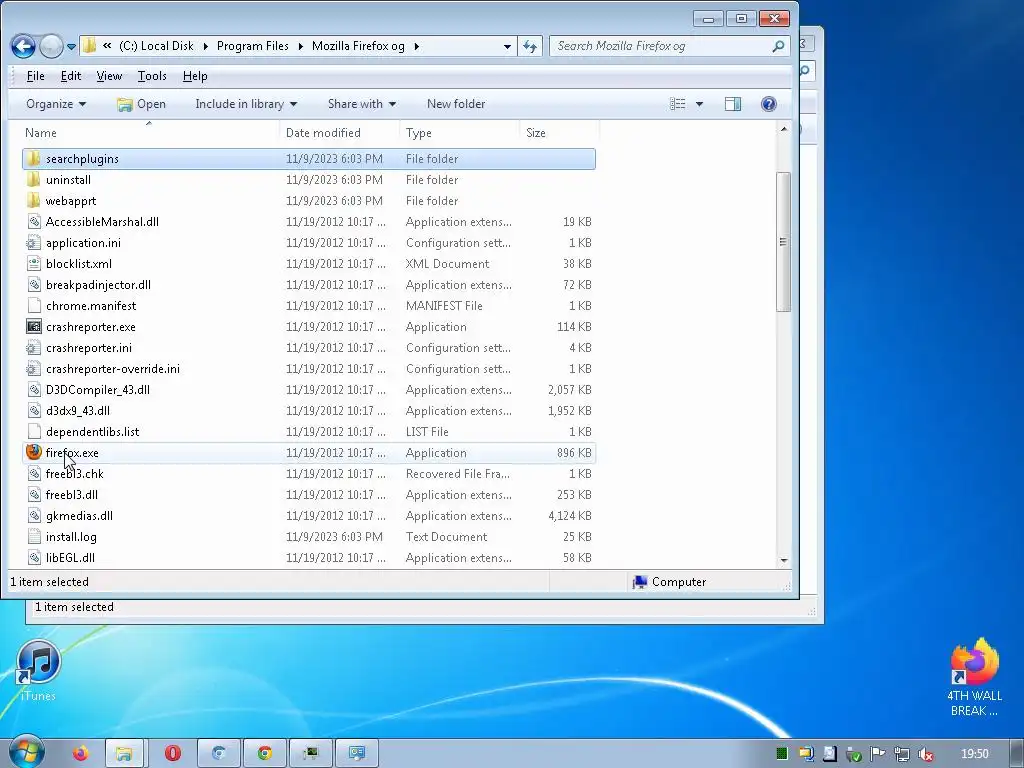Screen dimensions: 1024x768
Task: Sort by the Type column header
Action: pos(459,133)
